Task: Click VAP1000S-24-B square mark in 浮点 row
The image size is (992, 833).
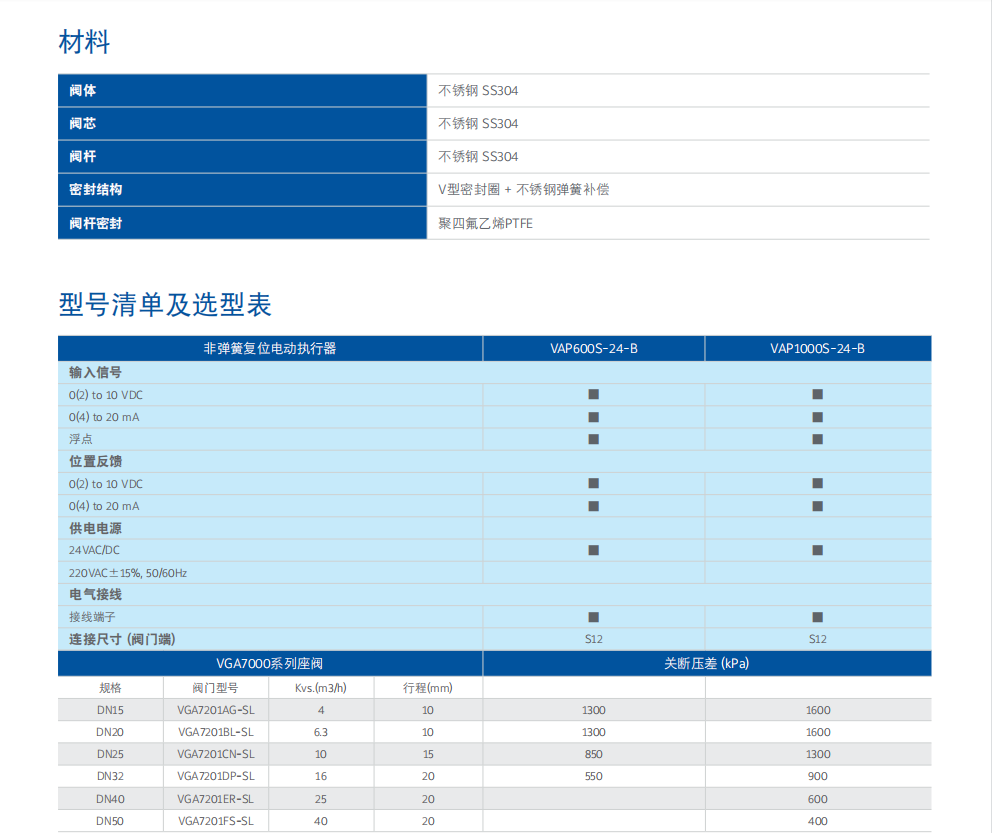Action: pos(817,439)
